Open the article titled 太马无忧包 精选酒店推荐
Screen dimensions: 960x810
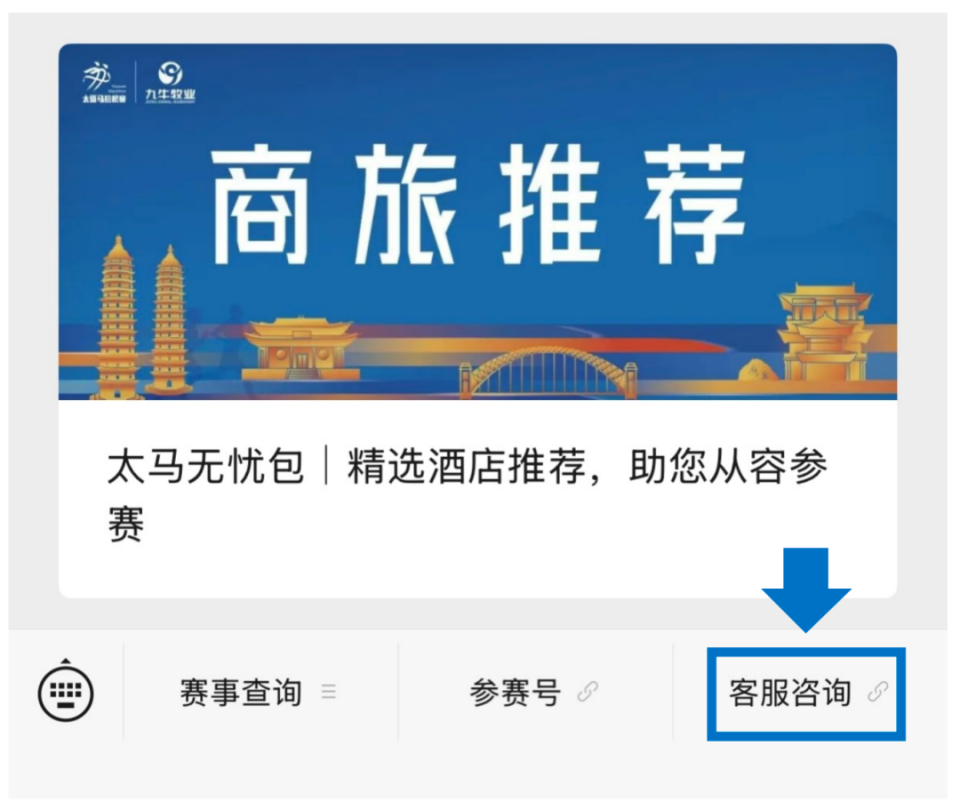click(x=468, y=494)
